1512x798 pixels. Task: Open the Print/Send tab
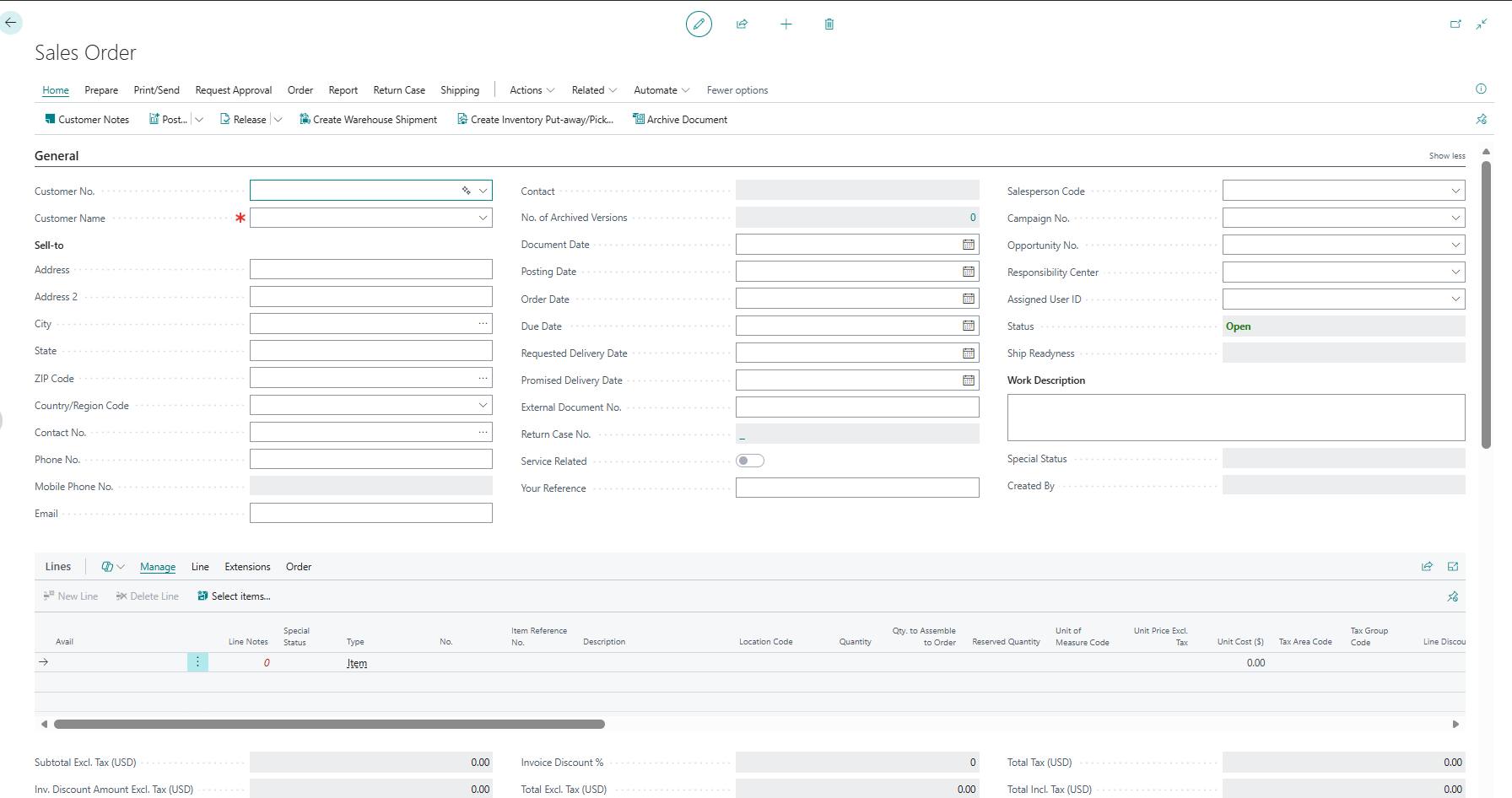(157, 90)
